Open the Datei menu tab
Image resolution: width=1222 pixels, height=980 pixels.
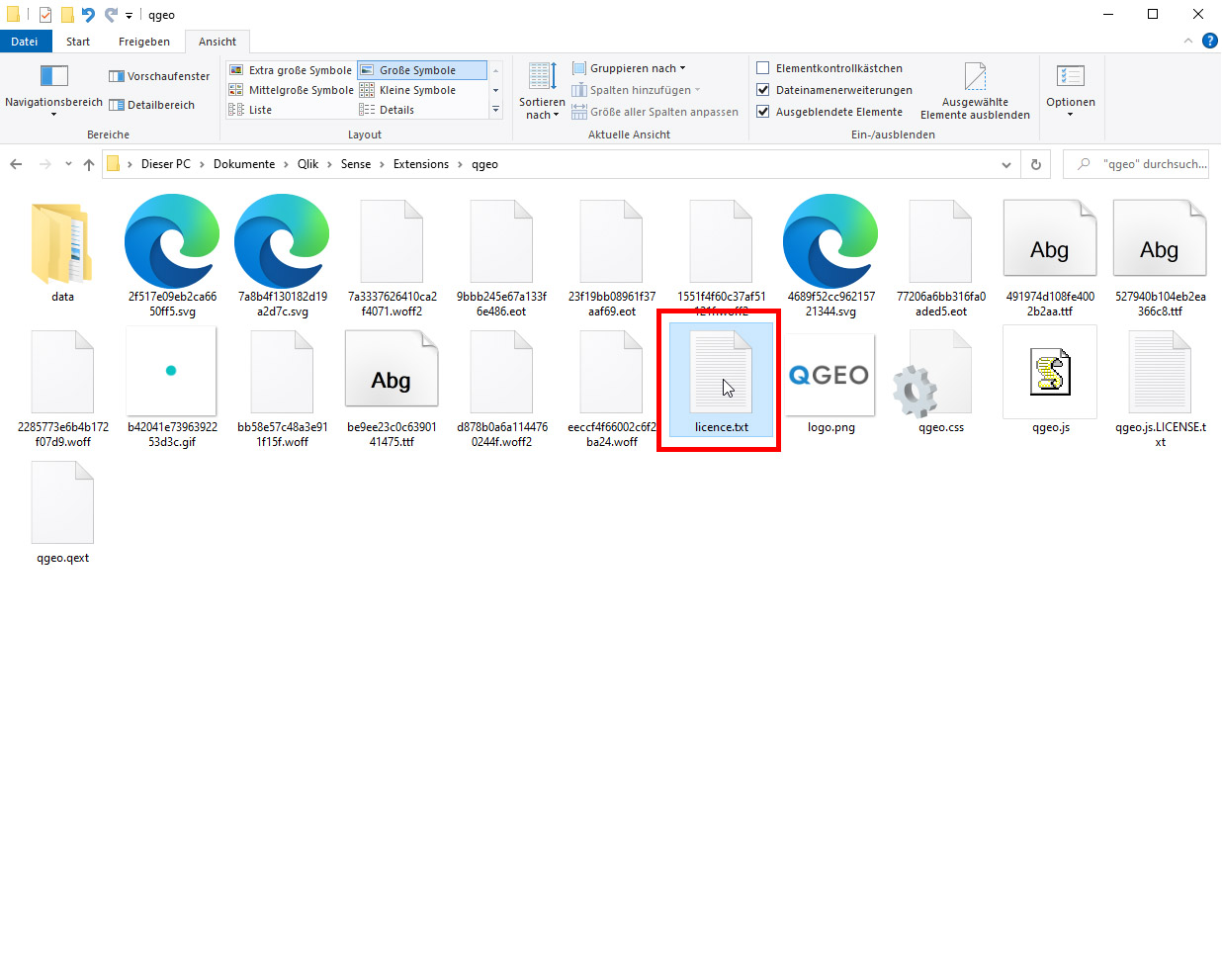(25, 42)
